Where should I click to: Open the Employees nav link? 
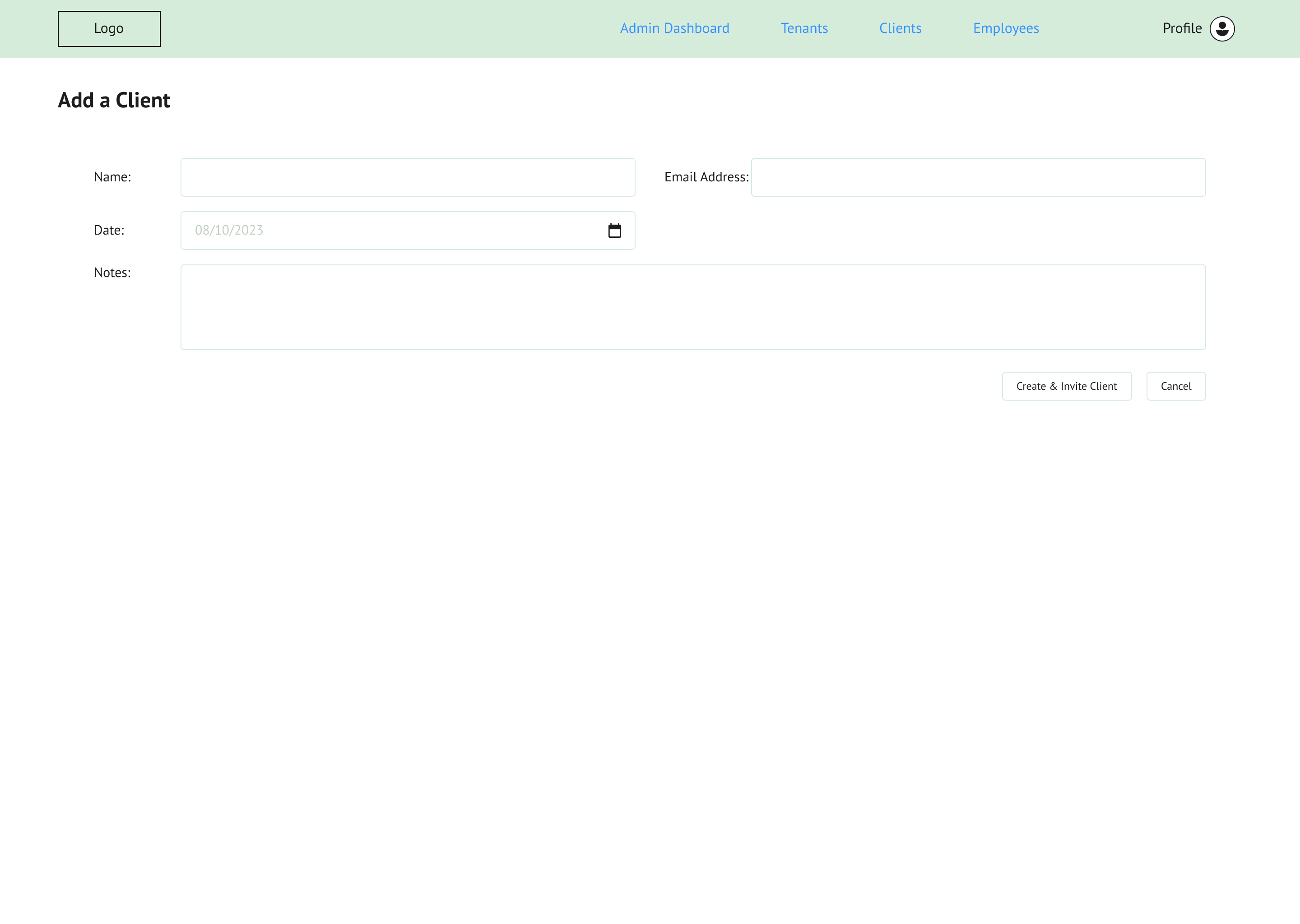[1006, 28]
